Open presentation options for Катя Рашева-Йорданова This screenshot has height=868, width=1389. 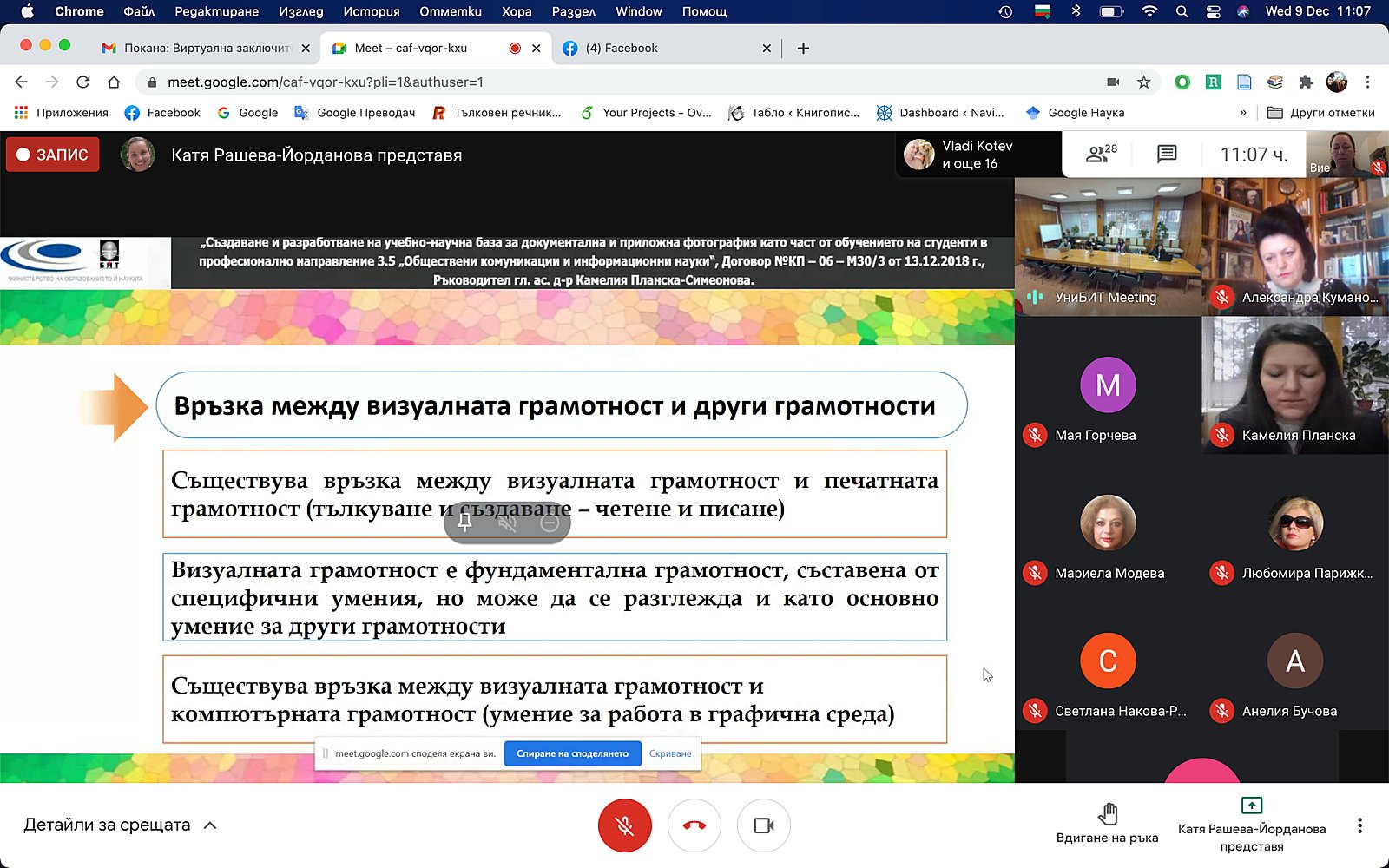click(x=1251, y=825)
